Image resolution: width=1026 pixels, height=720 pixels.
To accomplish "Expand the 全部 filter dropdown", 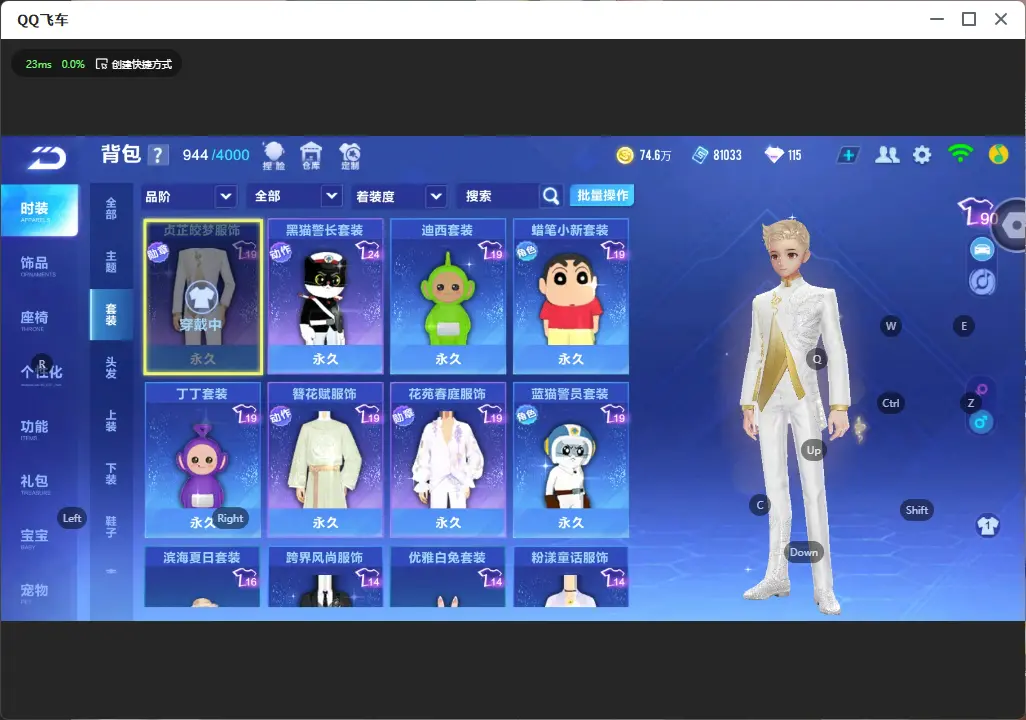I will 295,196.
